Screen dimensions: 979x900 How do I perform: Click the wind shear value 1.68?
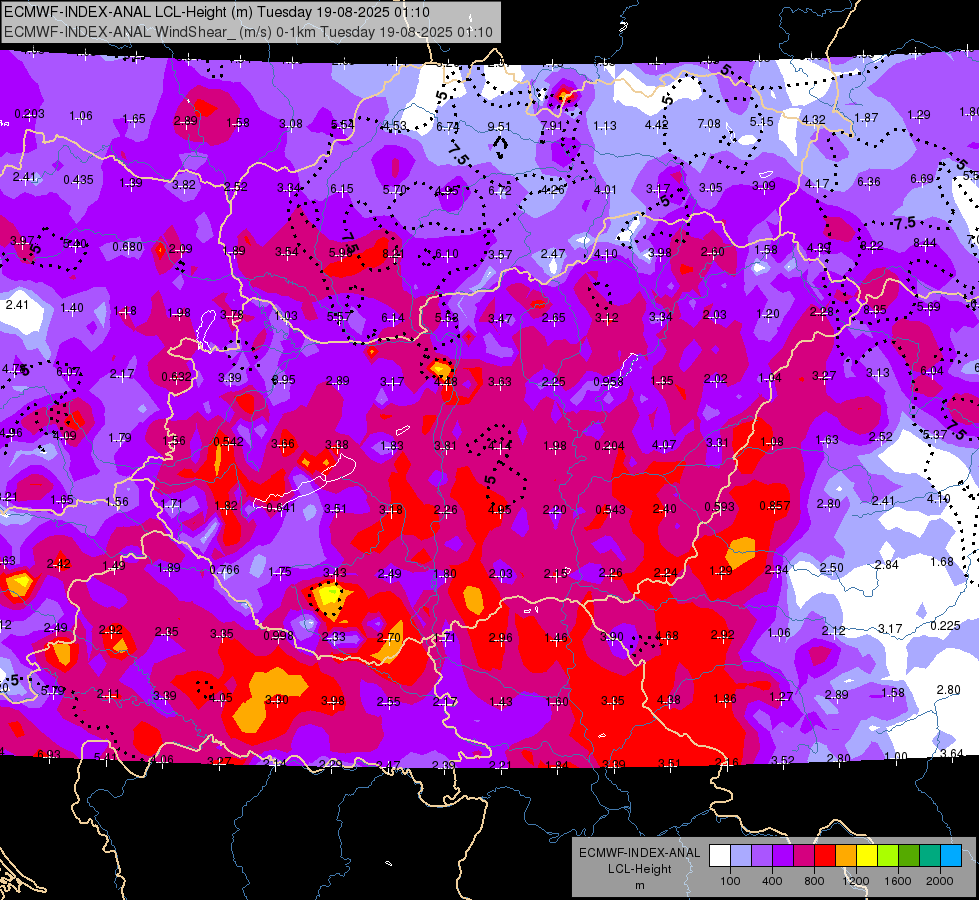click(x=942, y=561)
